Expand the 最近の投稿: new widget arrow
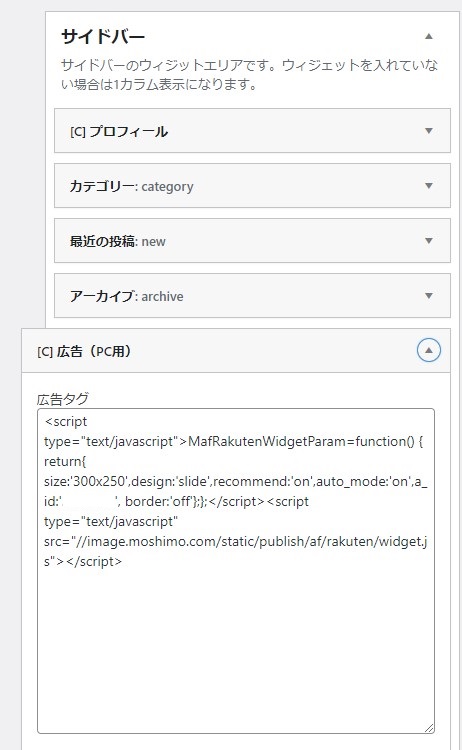The height and width of the screenshot is (750, 462). [x=429, y=241]
